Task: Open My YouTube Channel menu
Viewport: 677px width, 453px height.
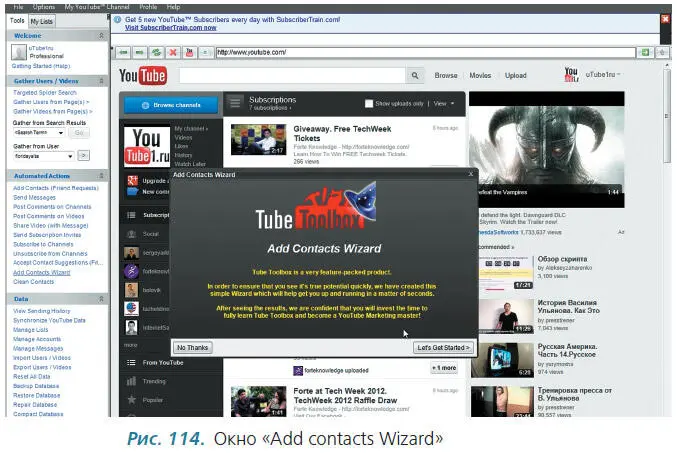Action: point(97,7)
